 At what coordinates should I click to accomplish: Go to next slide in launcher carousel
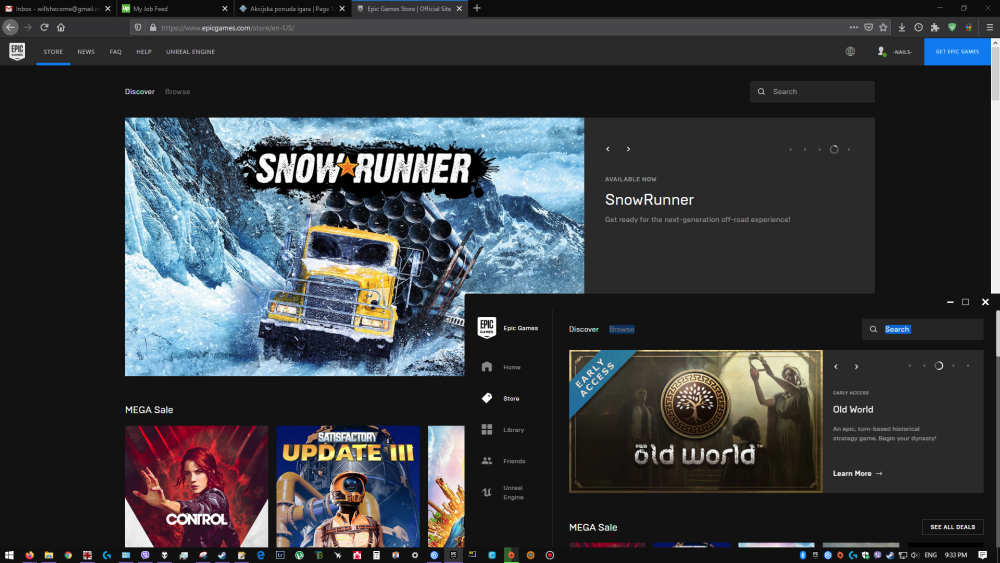coord(857,367)
